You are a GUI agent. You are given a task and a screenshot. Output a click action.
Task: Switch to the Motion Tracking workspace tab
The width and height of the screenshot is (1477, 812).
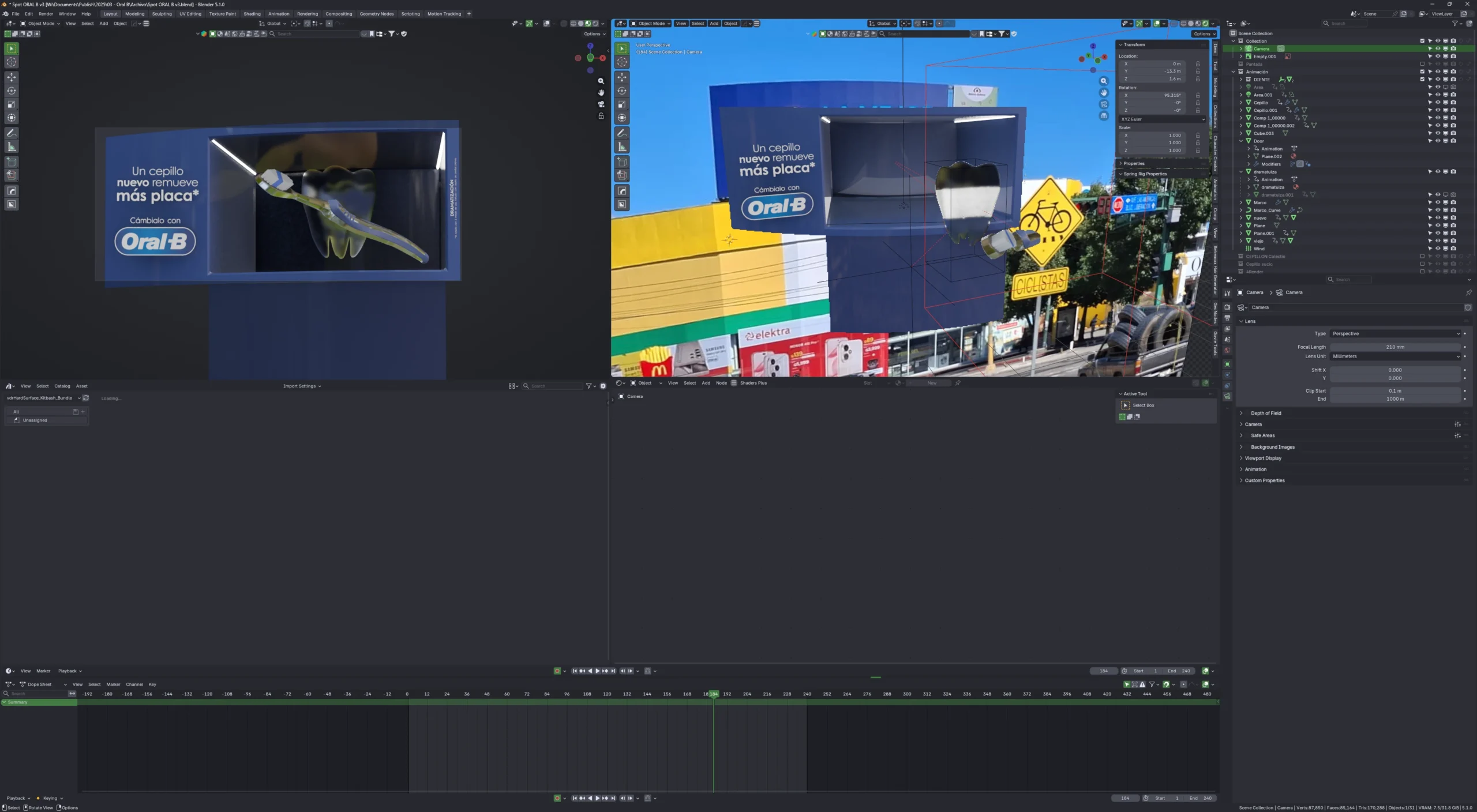click(444, 14)
